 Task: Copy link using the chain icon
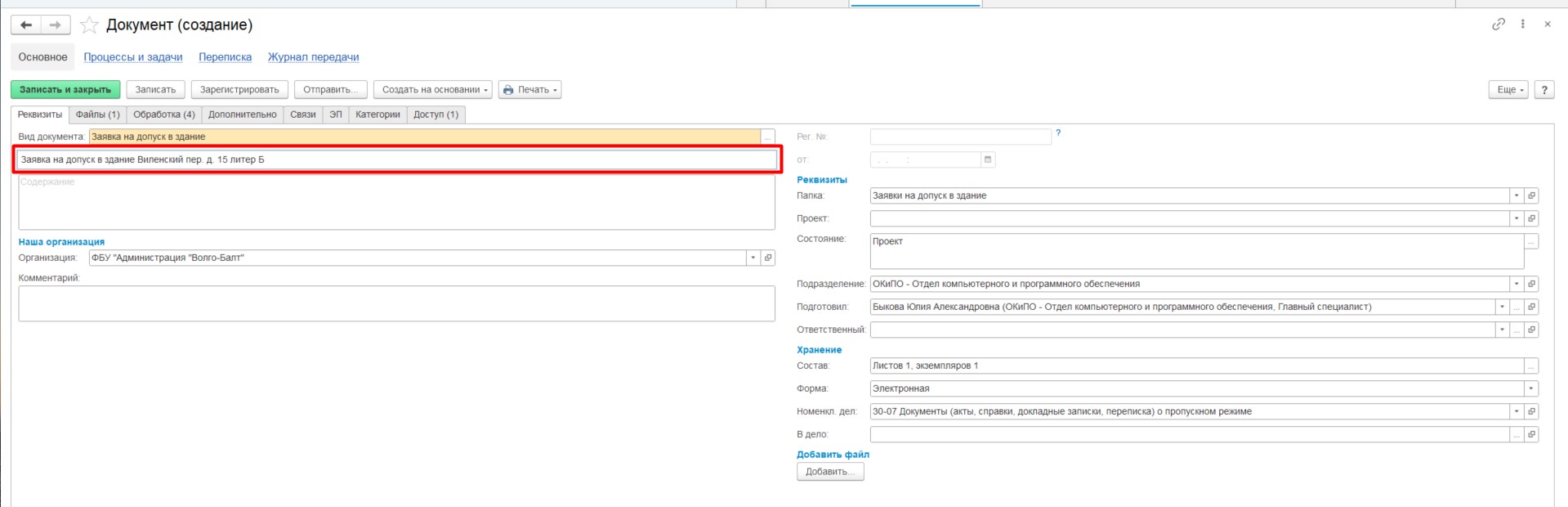point(1498,25)
